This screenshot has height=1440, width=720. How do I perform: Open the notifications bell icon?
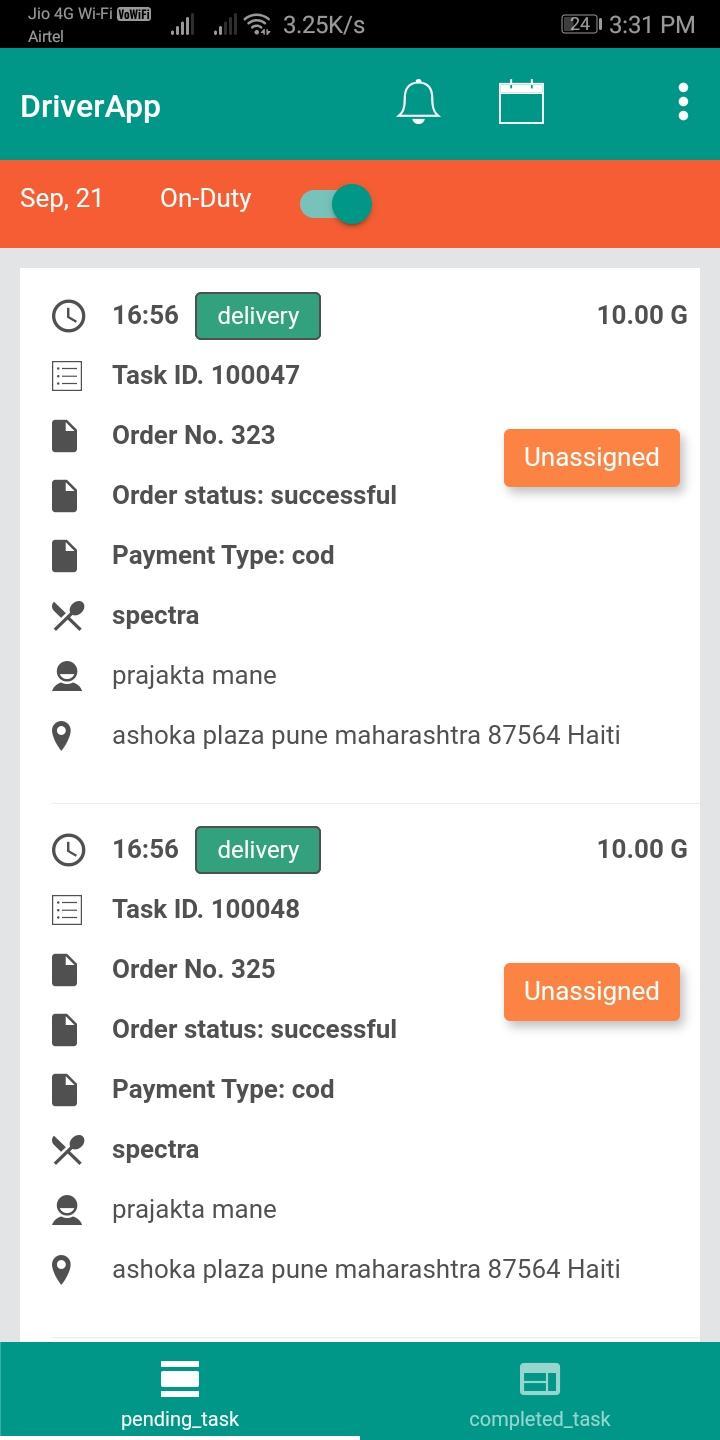tap(418, 102)
